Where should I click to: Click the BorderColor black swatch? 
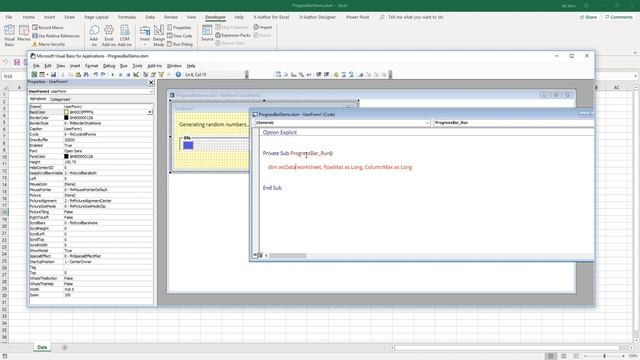tap(66, 118)
